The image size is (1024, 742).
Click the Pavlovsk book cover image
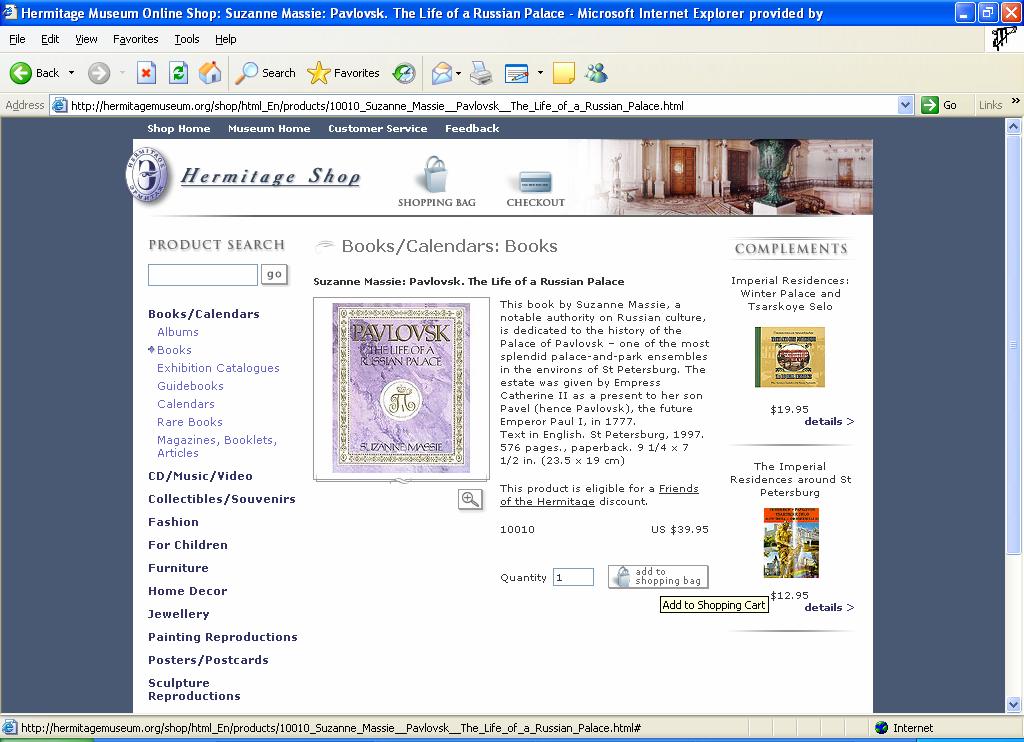pos(401,387)
